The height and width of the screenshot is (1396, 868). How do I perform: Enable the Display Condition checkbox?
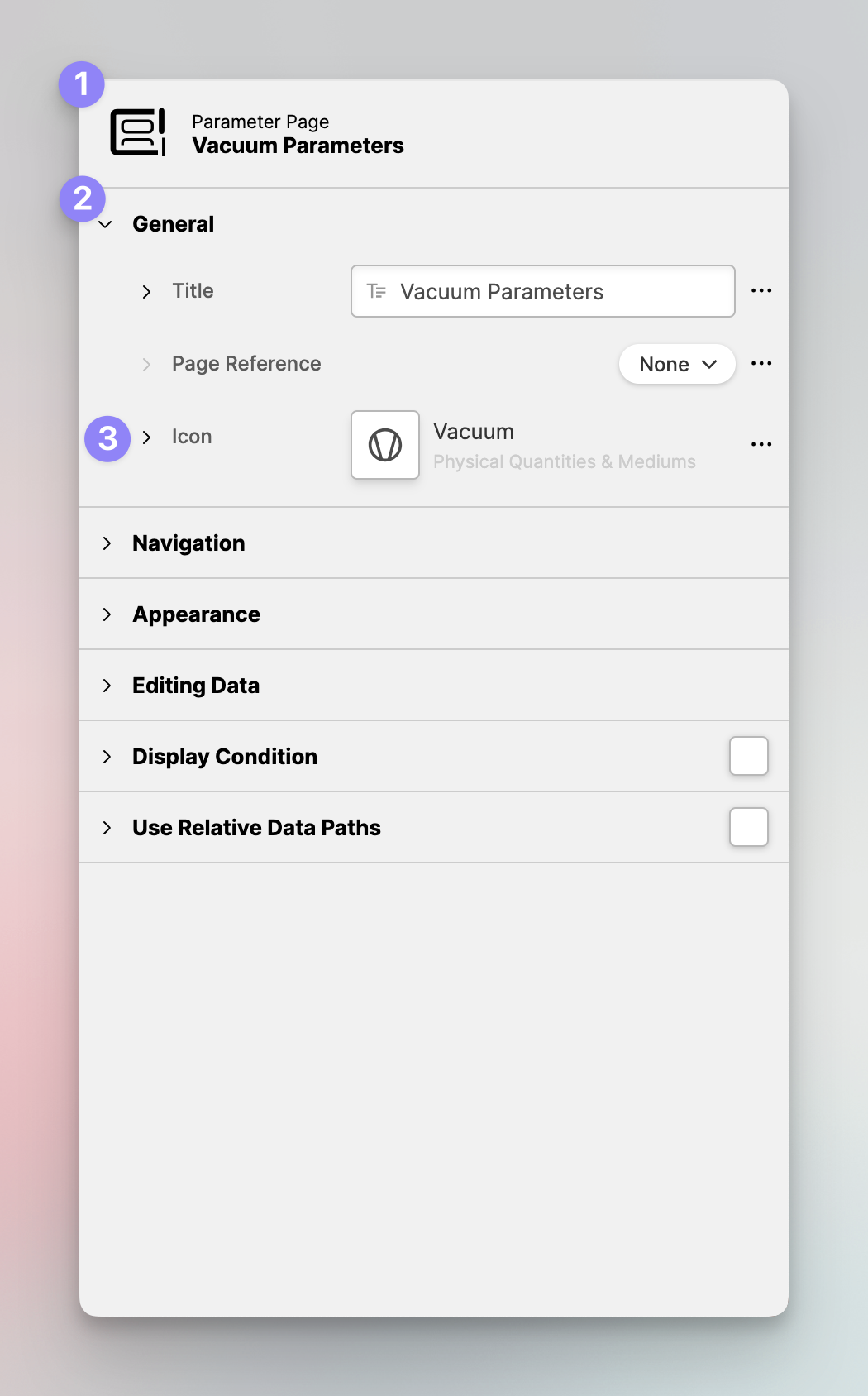coord(749,756)
